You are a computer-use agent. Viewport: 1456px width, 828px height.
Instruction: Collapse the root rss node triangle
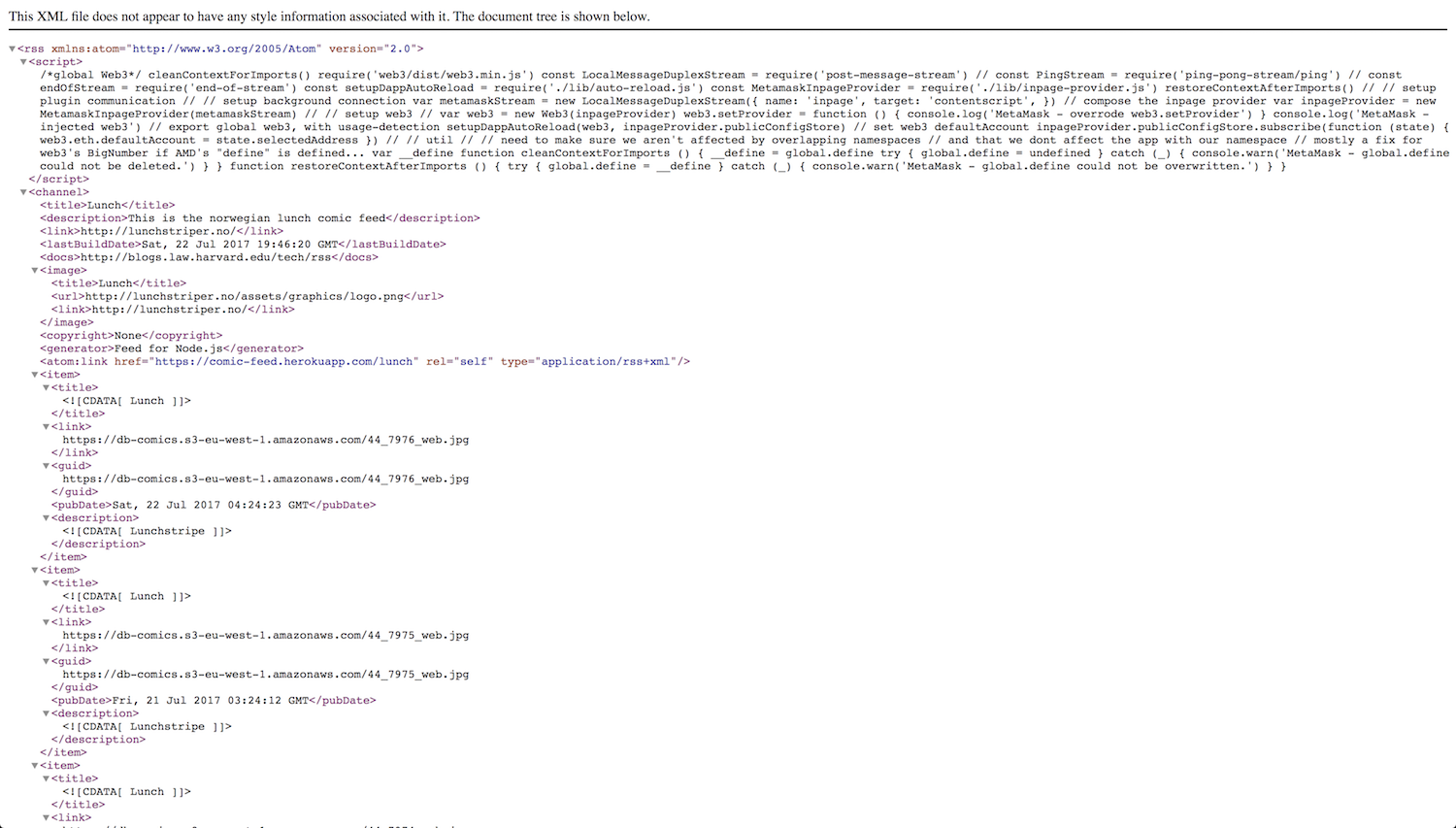click(13, 49)
